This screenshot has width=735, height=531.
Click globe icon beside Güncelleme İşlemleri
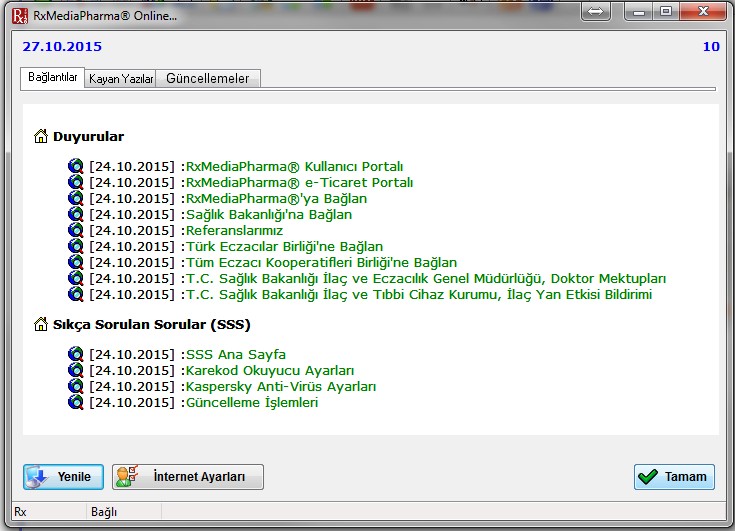(76, 403)
